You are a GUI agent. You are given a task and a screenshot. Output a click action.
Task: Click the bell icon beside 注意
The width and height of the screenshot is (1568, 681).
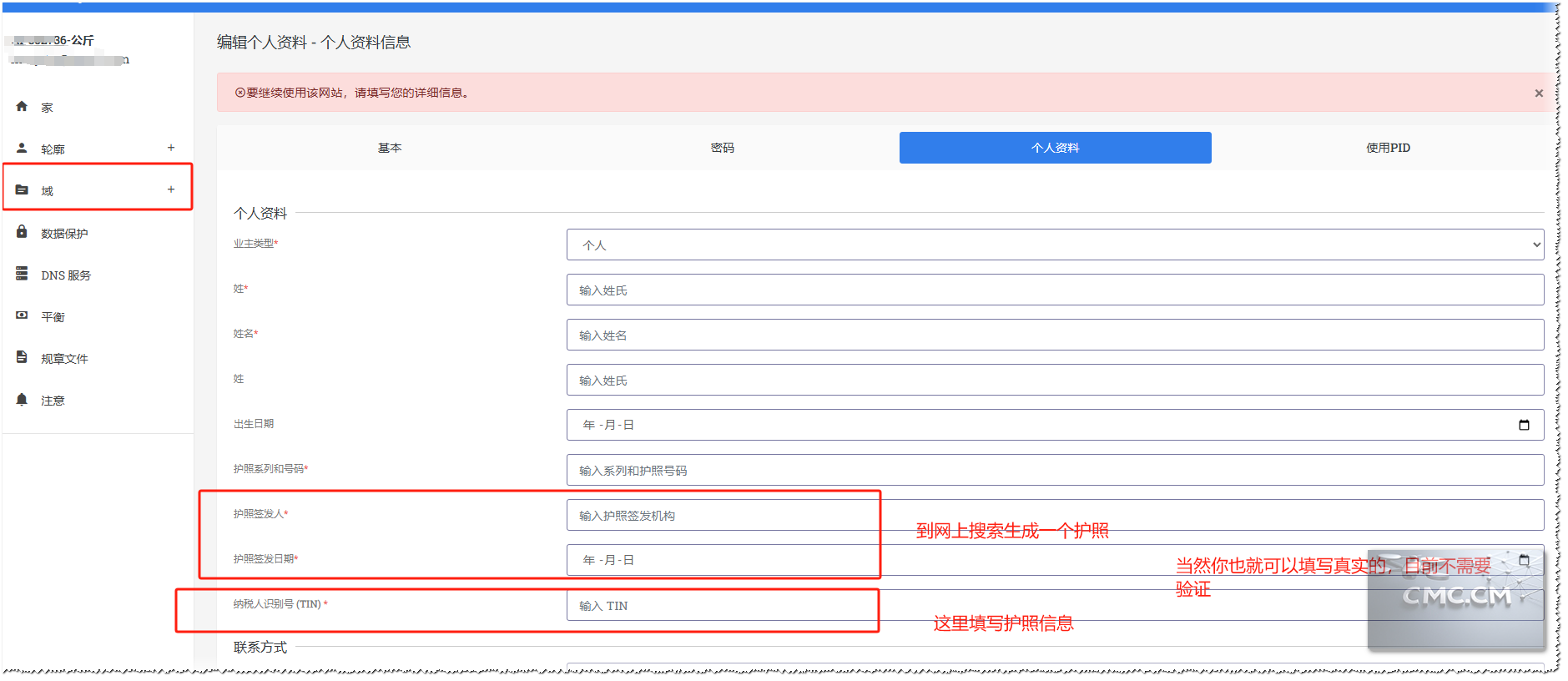coord(22,399)
